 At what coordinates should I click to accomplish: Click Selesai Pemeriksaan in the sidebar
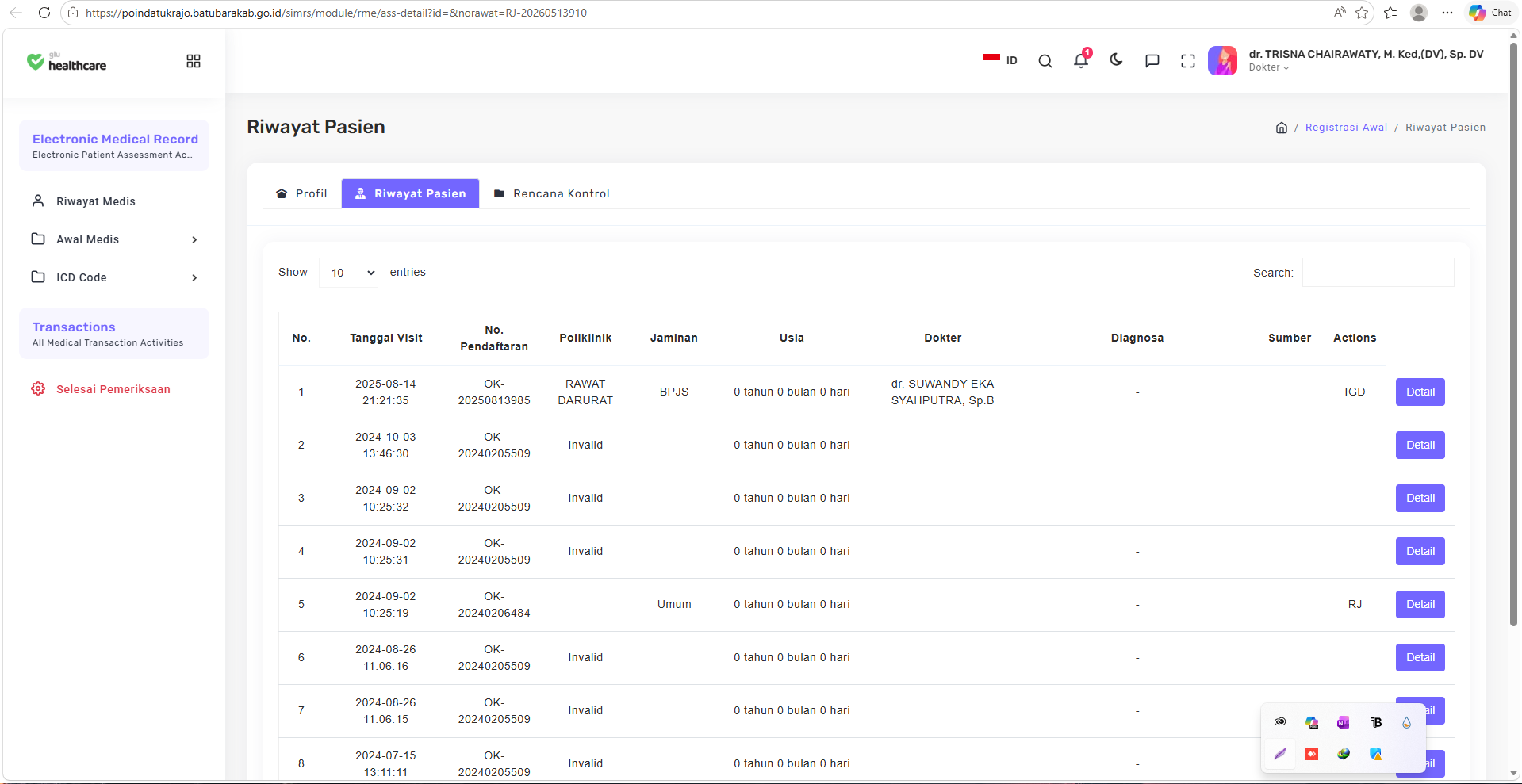[x=114, y=389]
